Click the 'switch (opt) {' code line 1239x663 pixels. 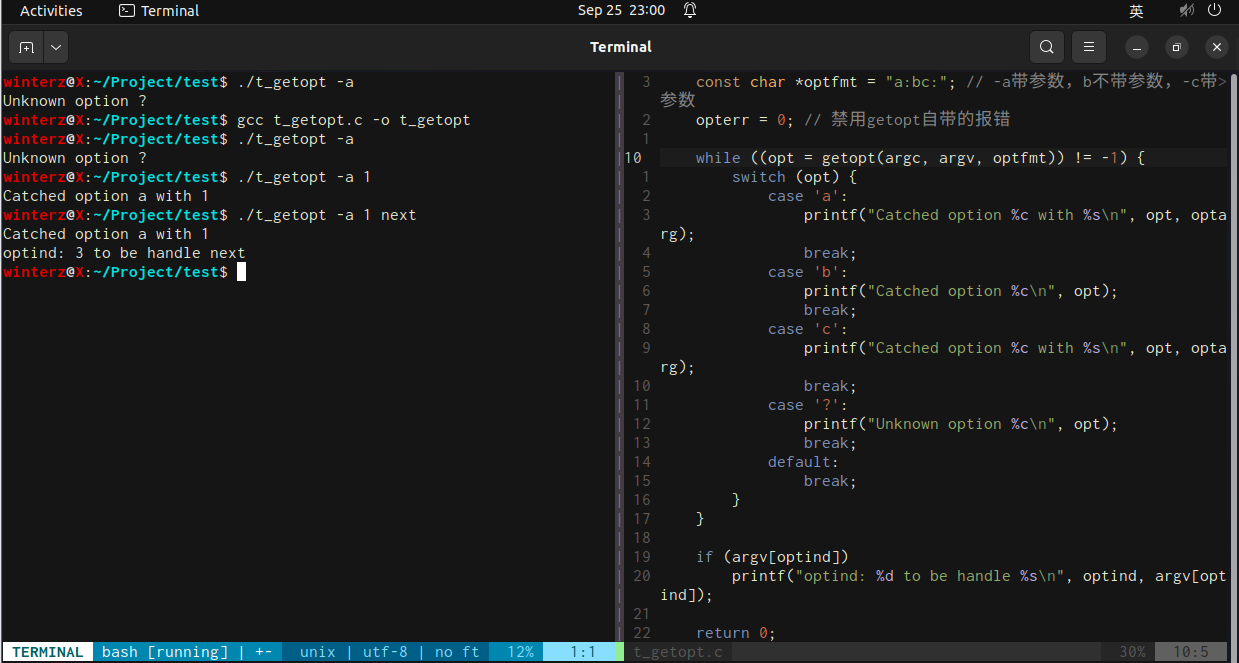(x=794, y=177)
